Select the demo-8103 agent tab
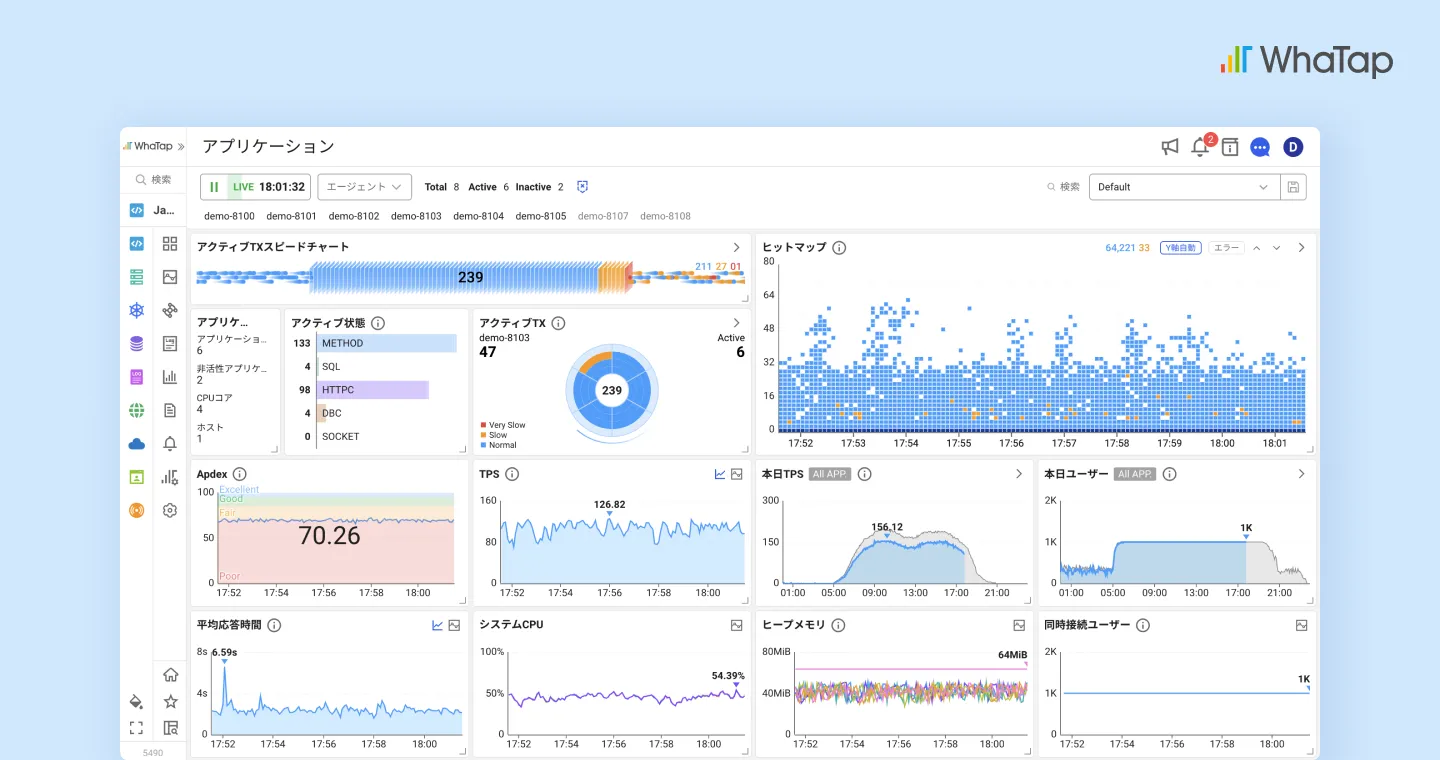 click(416, 216)
